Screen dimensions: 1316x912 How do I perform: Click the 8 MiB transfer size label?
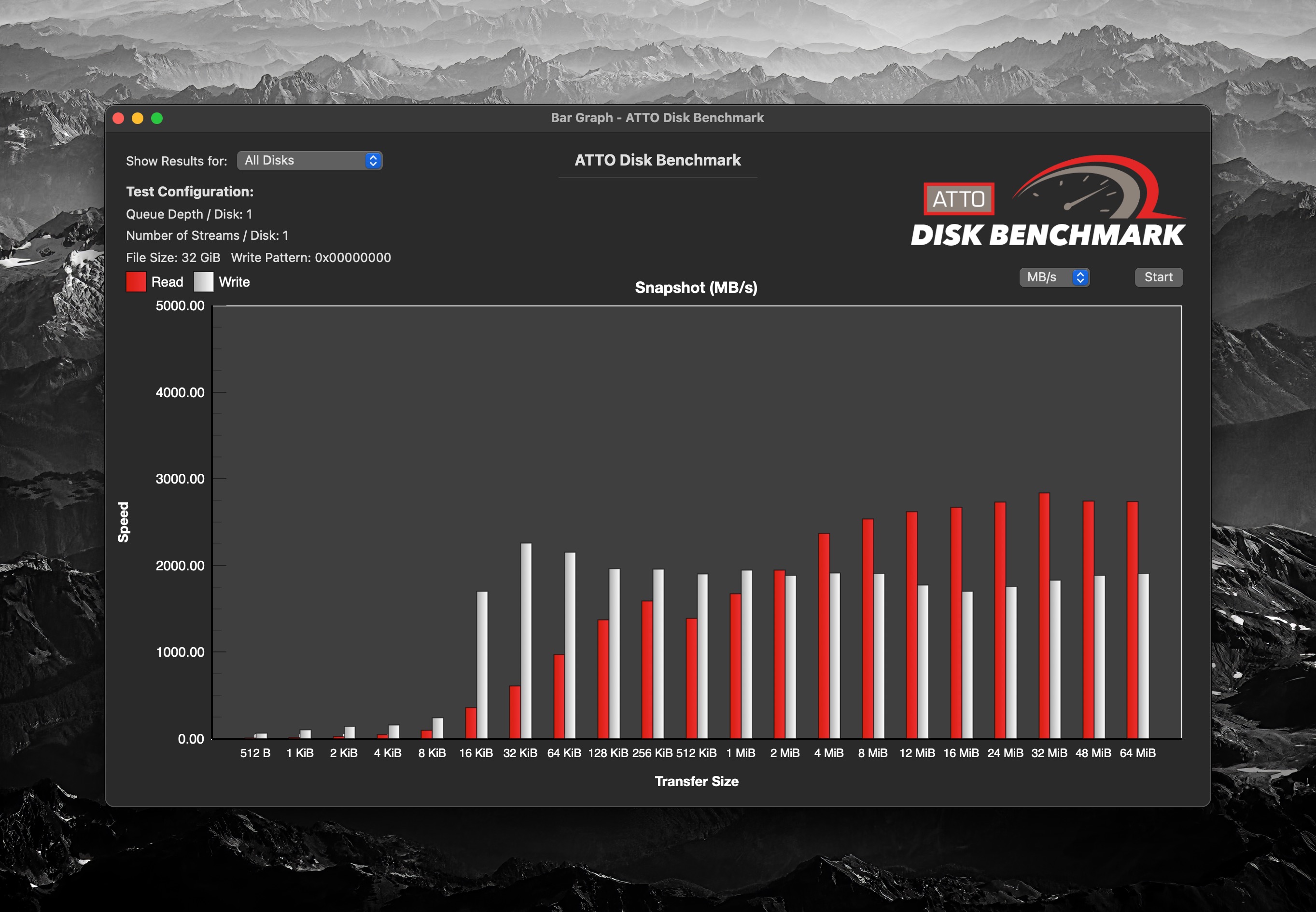873,753
